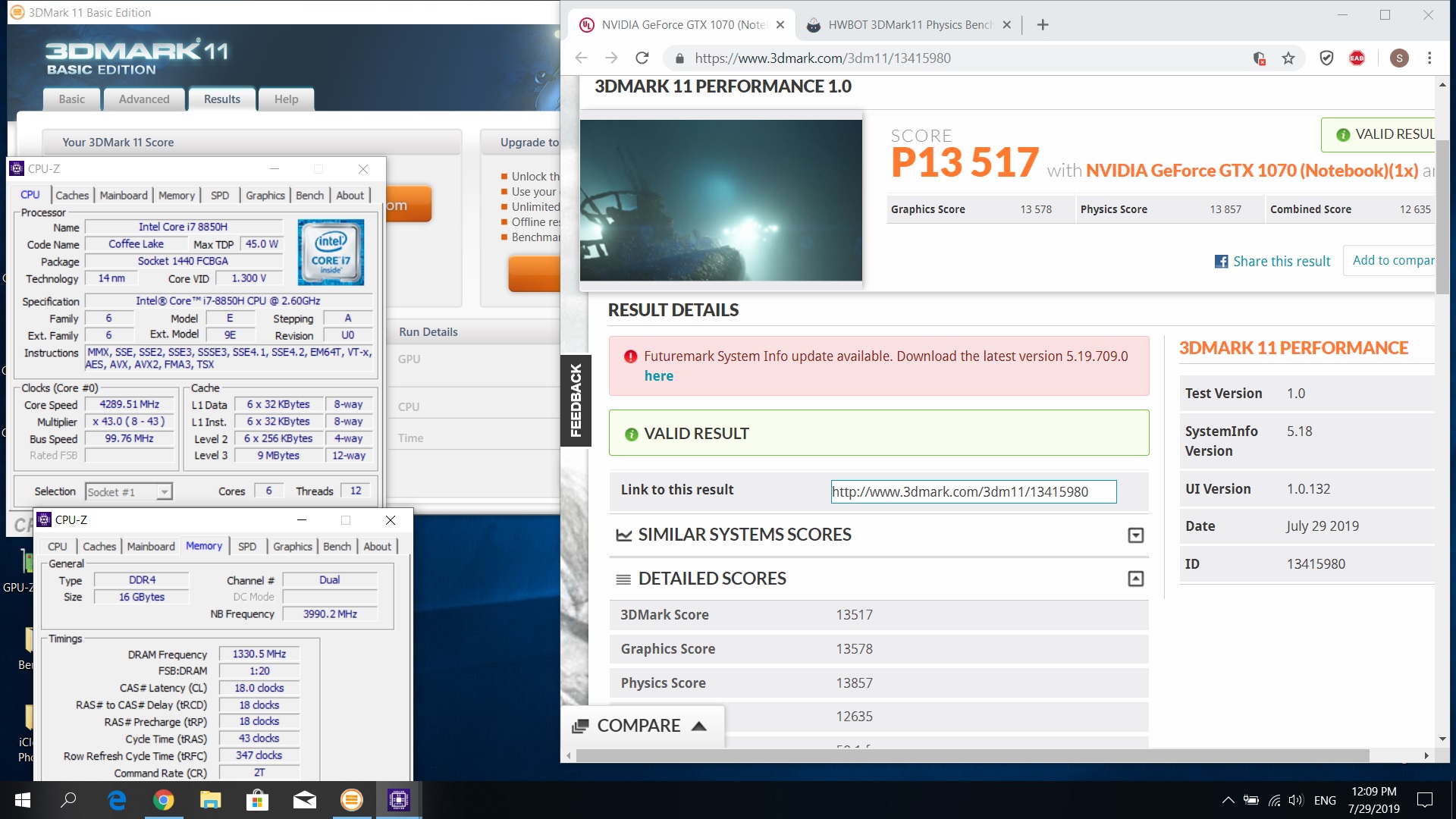Open the Caches tab in top CPU-Z window

72,196
